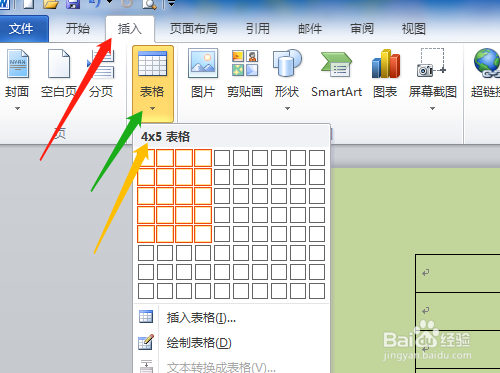Click the 表格 (Table) button icon
Viewport: 500px width, 373px height.
pyautogui.click(x=152, y=64)
